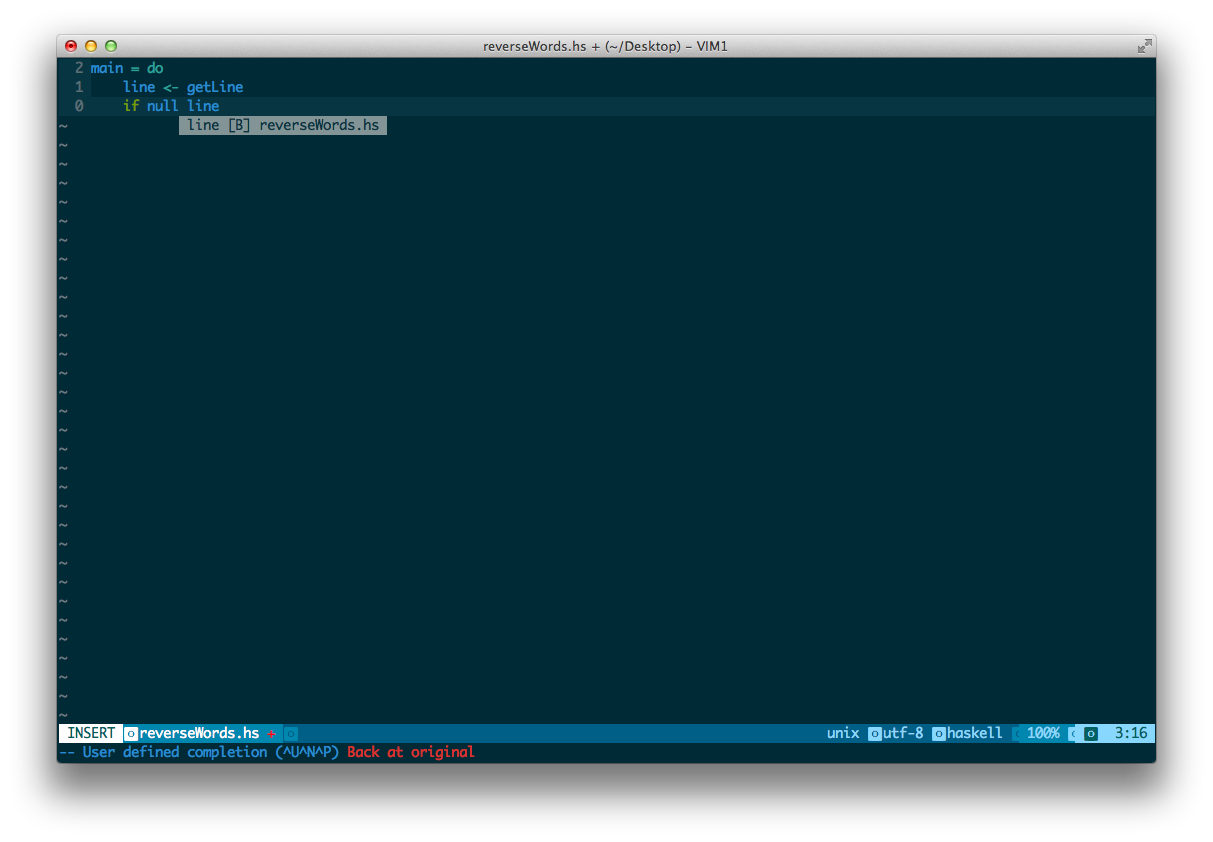Click the 'line' variable before '<-'
This screenshot has height=842, width=1213.
coord(139,87)
